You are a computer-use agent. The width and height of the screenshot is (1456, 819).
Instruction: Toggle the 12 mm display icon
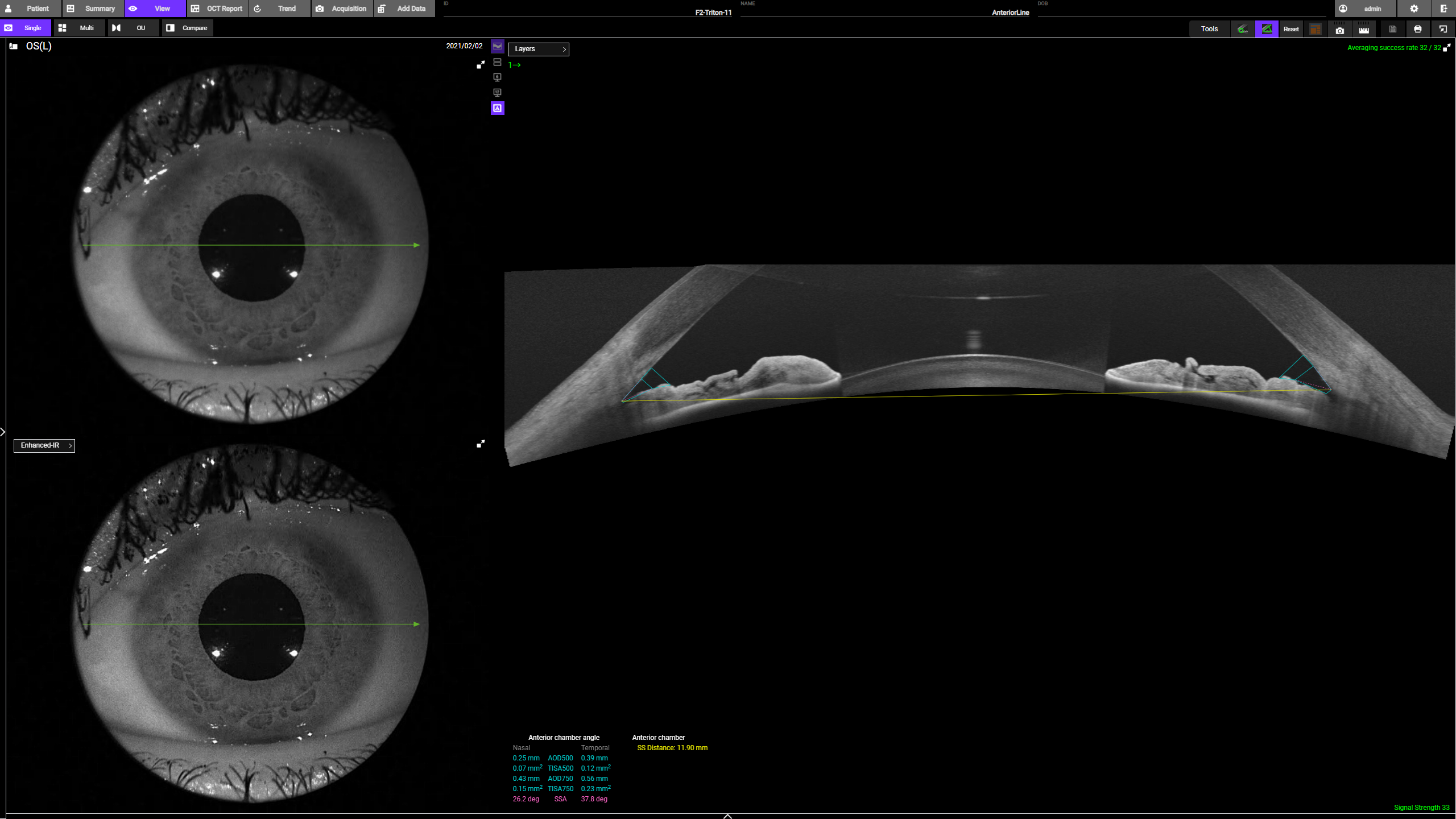pos(498,93)
